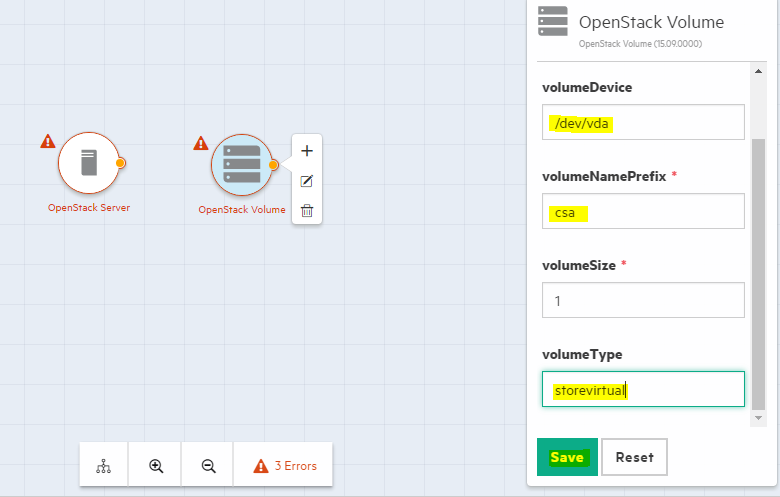Click the properties panel scrollbar thumb
780x497 pixels.
(x=758, y=275)
